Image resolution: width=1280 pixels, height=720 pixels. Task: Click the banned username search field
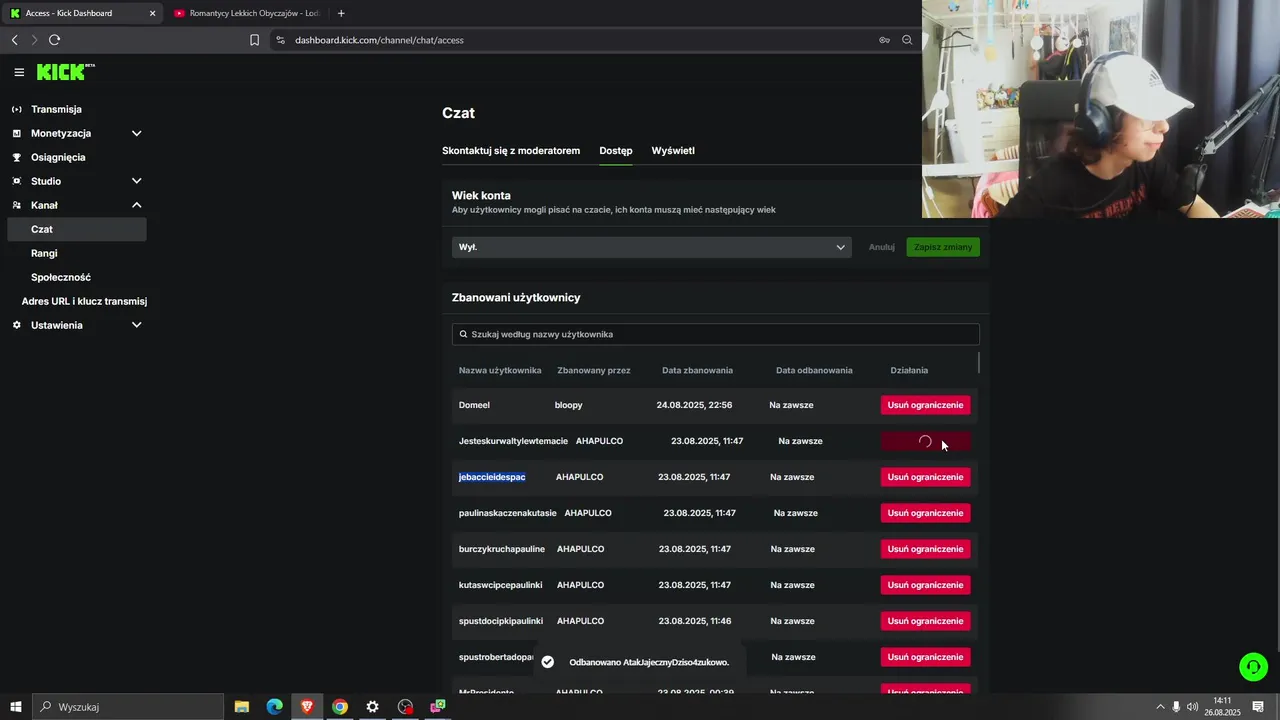click(x=716, y=334)
